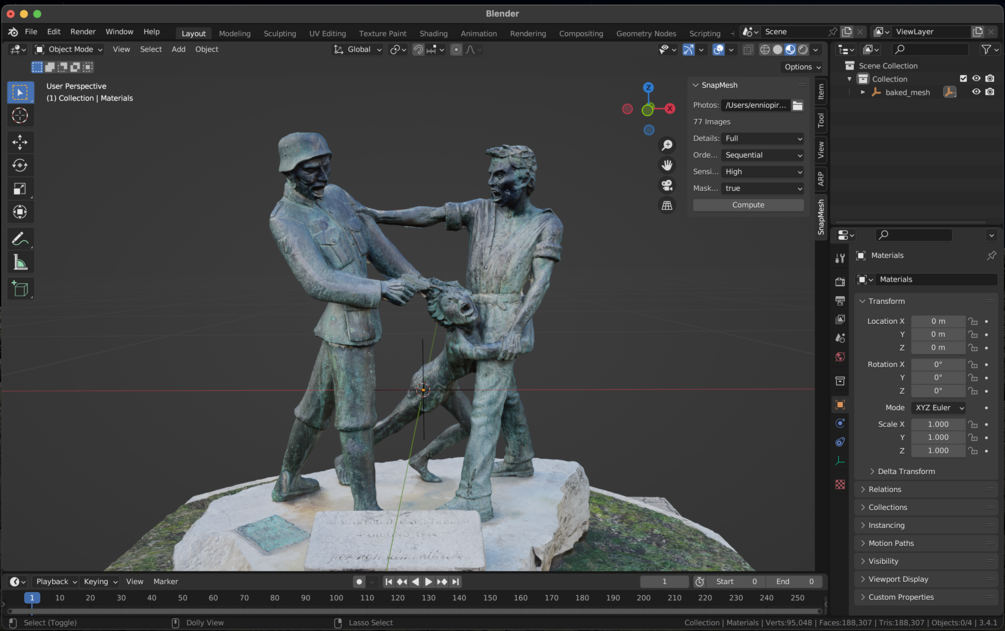This screenshot has width=1005, height=631.
Task: Toggle lock on Location X
Action: [973, 321]
